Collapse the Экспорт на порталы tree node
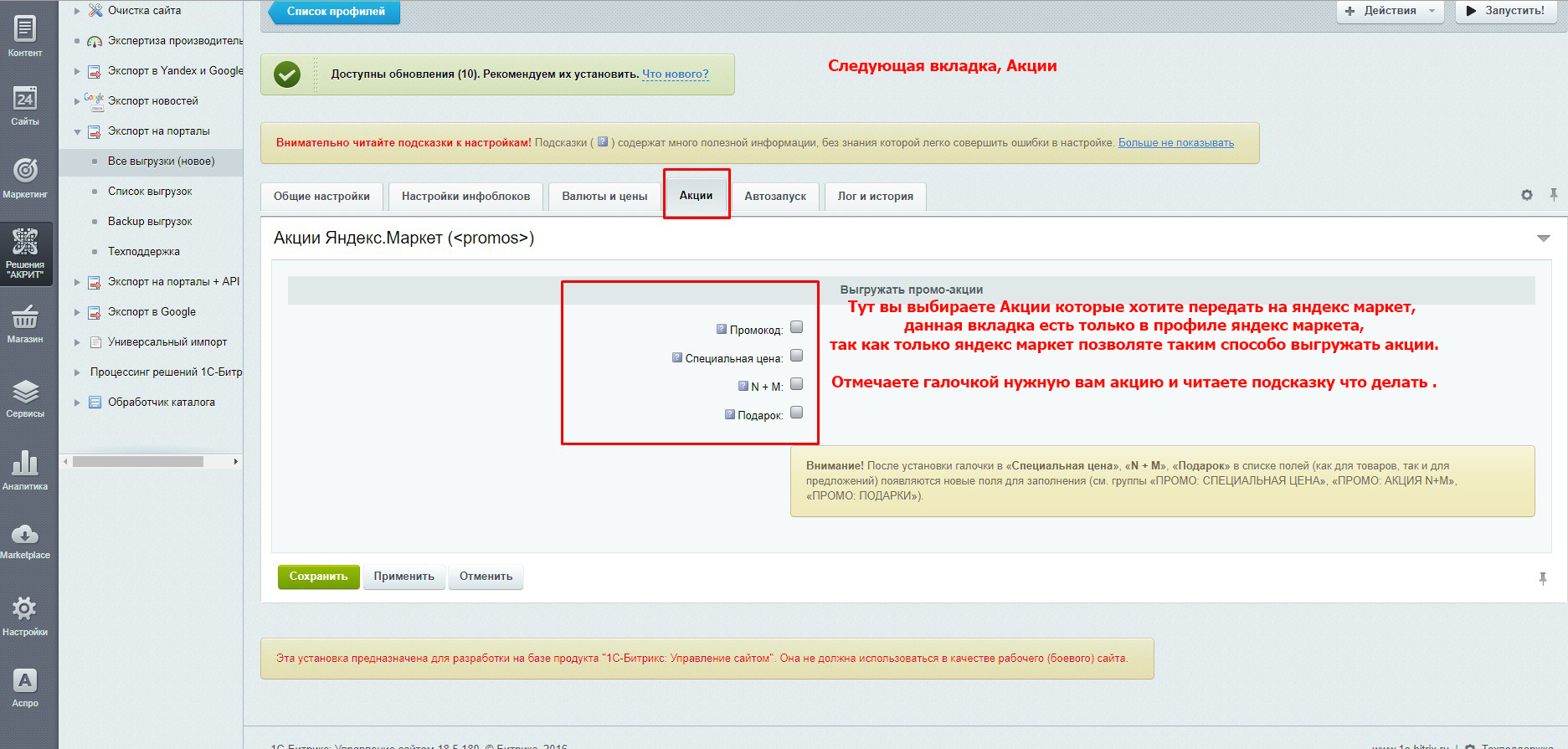The height and width of the screenshot is (749, 1568). 77,131
